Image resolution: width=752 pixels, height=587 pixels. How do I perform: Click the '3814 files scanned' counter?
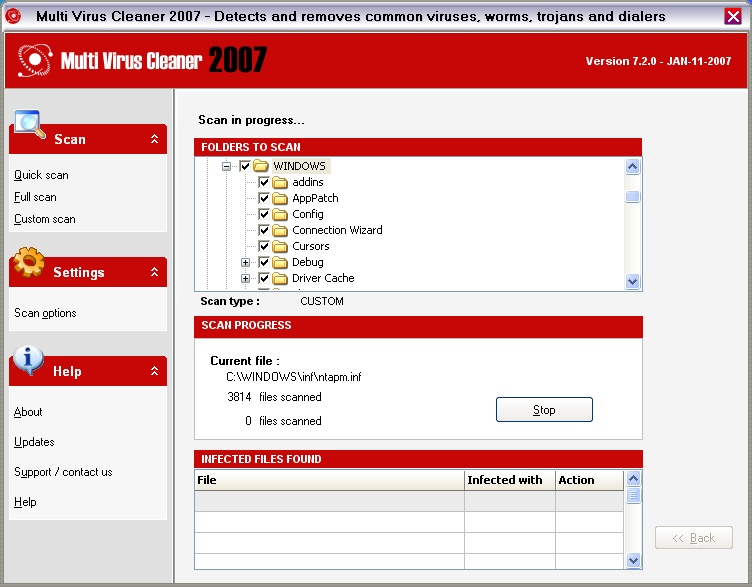coord(274,397)
